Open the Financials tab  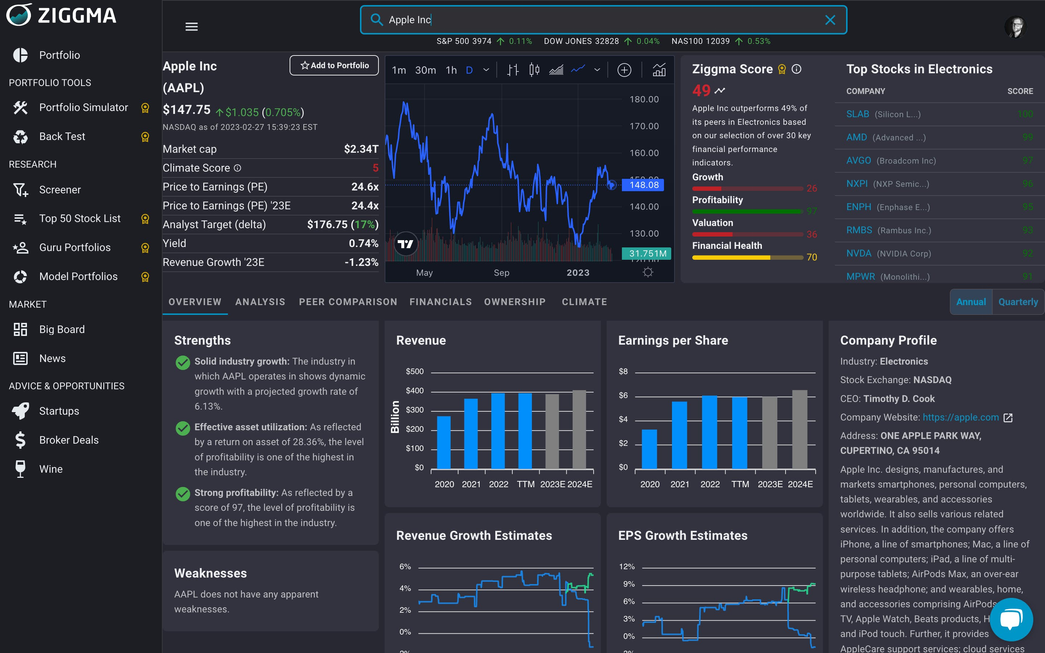click(x=440, y=302)
